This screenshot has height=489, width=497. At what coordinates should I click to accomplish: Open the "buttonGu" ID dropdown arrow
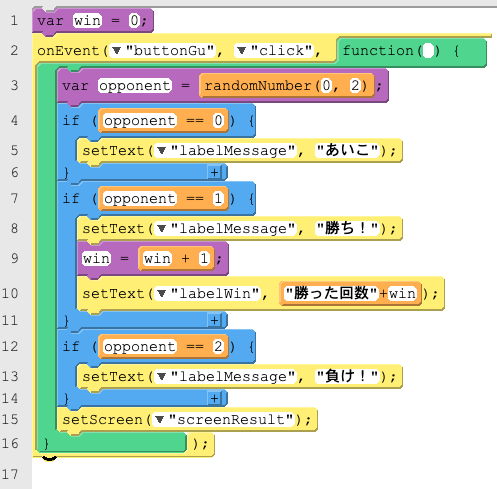116,51
